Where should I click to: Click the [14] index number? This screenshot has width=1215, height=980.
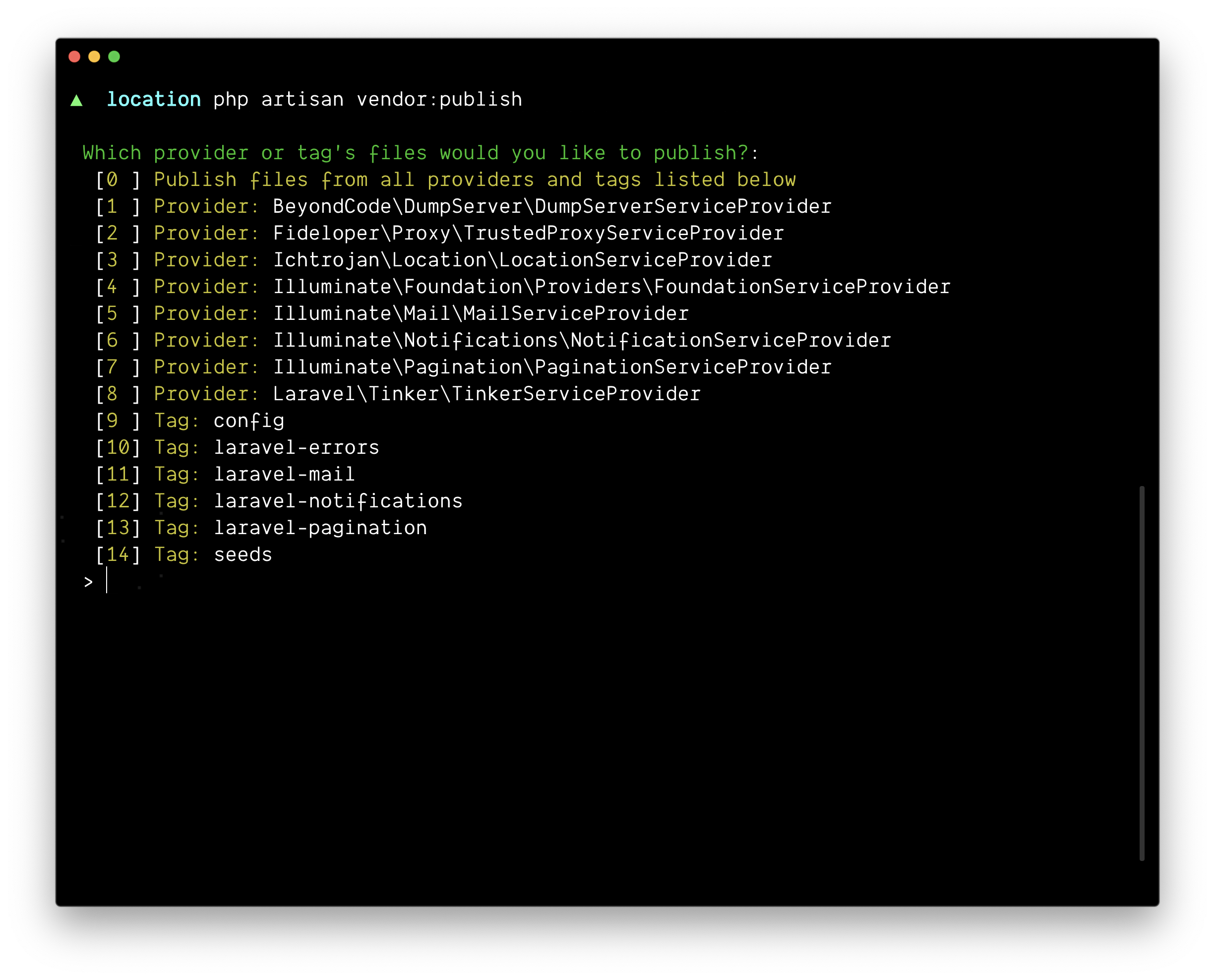point(118,554)
